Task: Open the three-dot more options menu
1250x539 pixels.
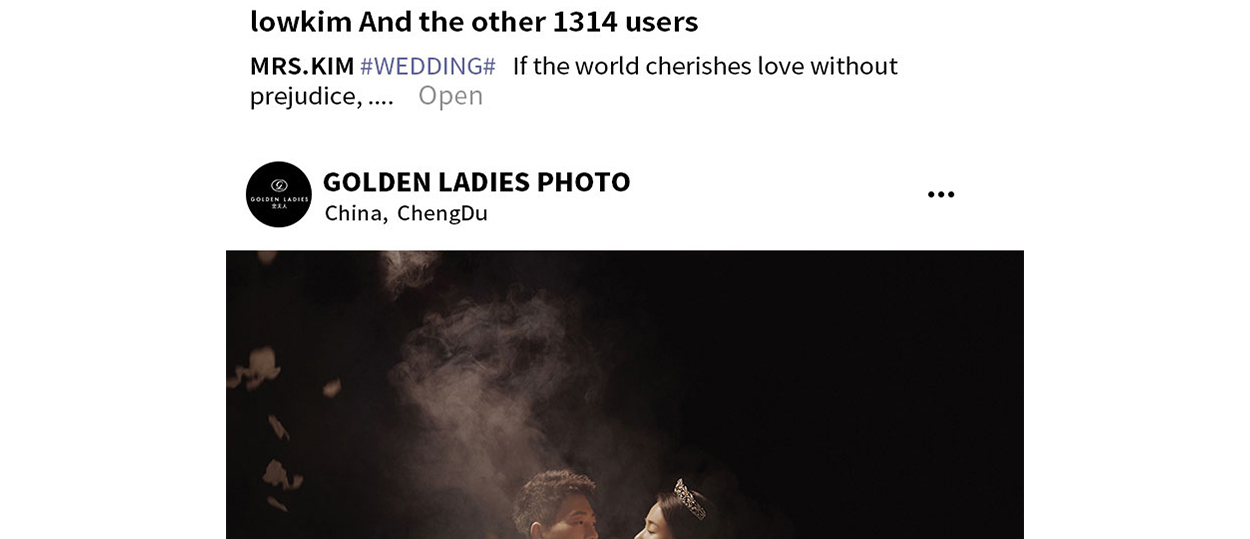Action: click(x=941, y=195)
